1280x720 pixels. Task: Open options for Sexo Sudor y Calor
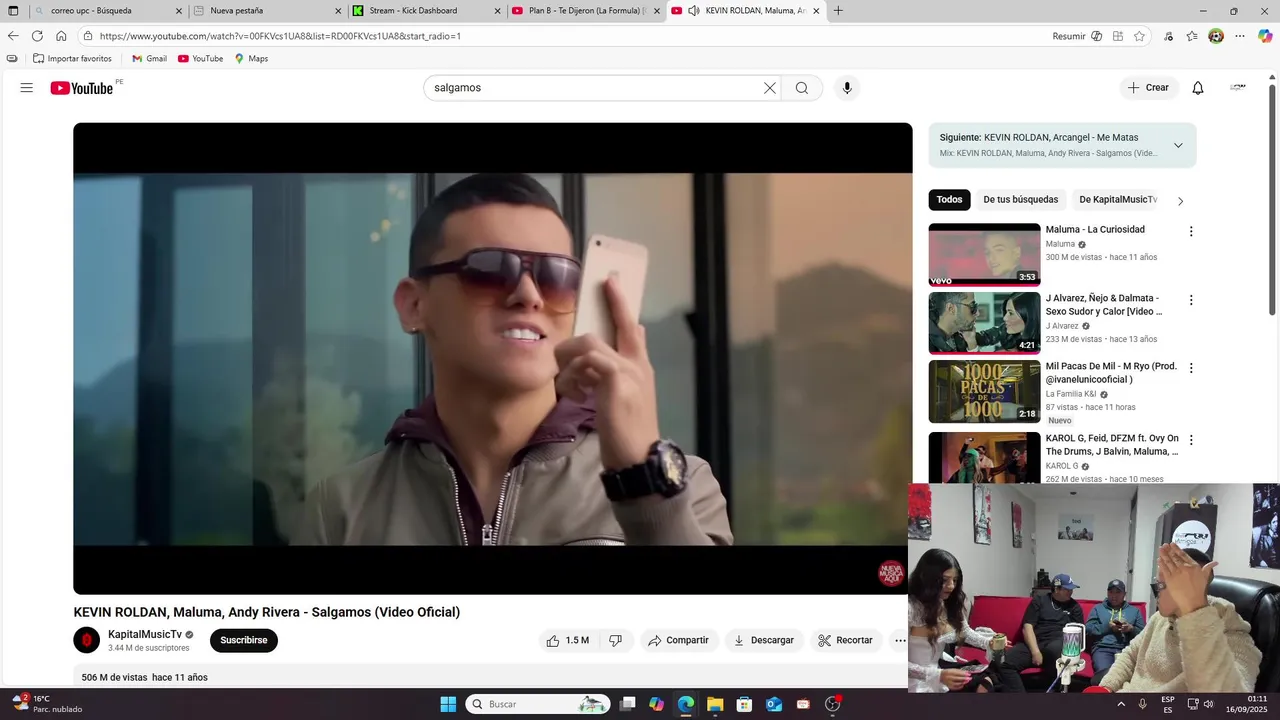click(x=1190, y=300)
